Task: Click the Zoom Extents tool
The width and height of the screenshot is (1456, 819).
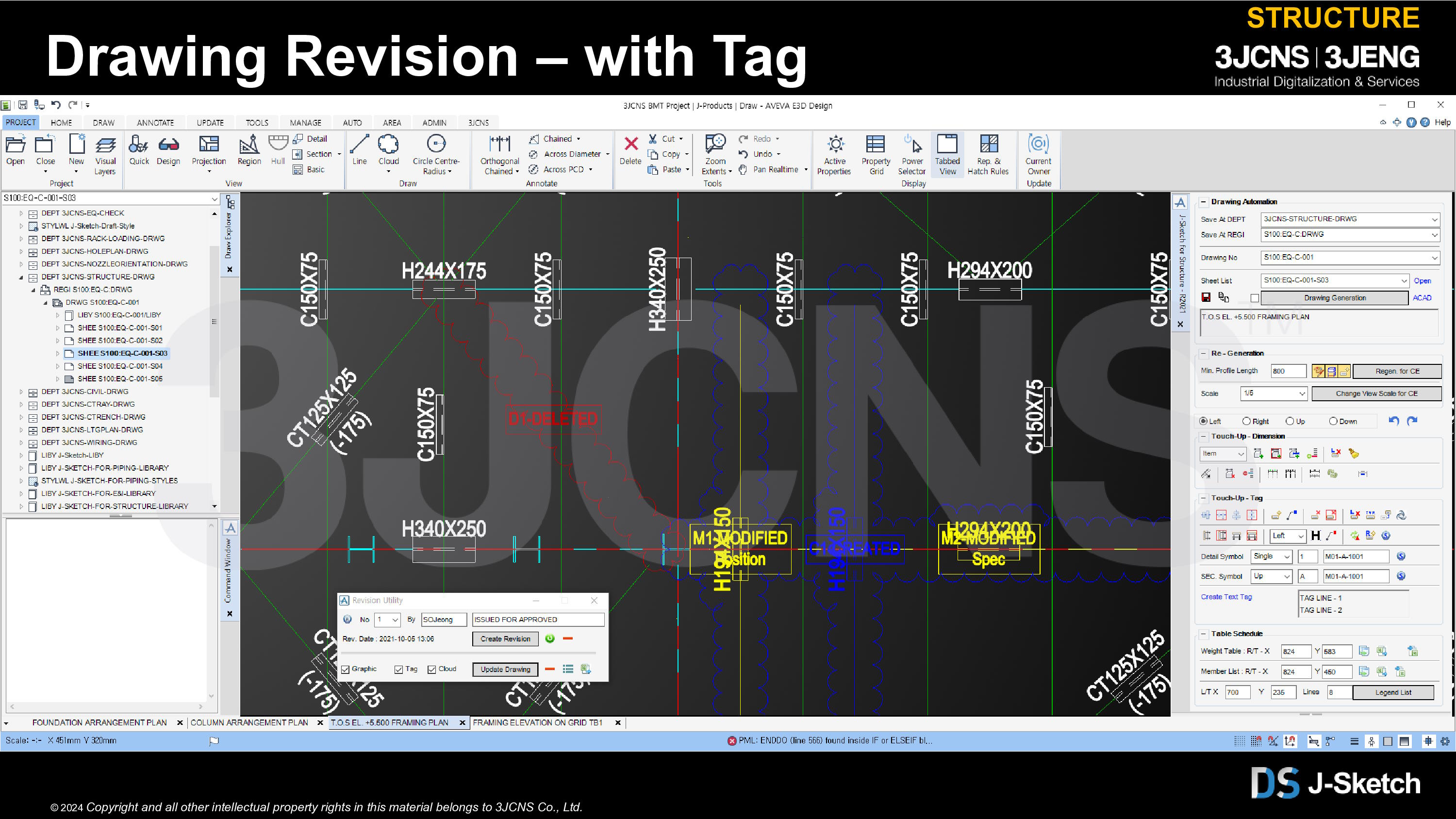Action: pos(715,145)
